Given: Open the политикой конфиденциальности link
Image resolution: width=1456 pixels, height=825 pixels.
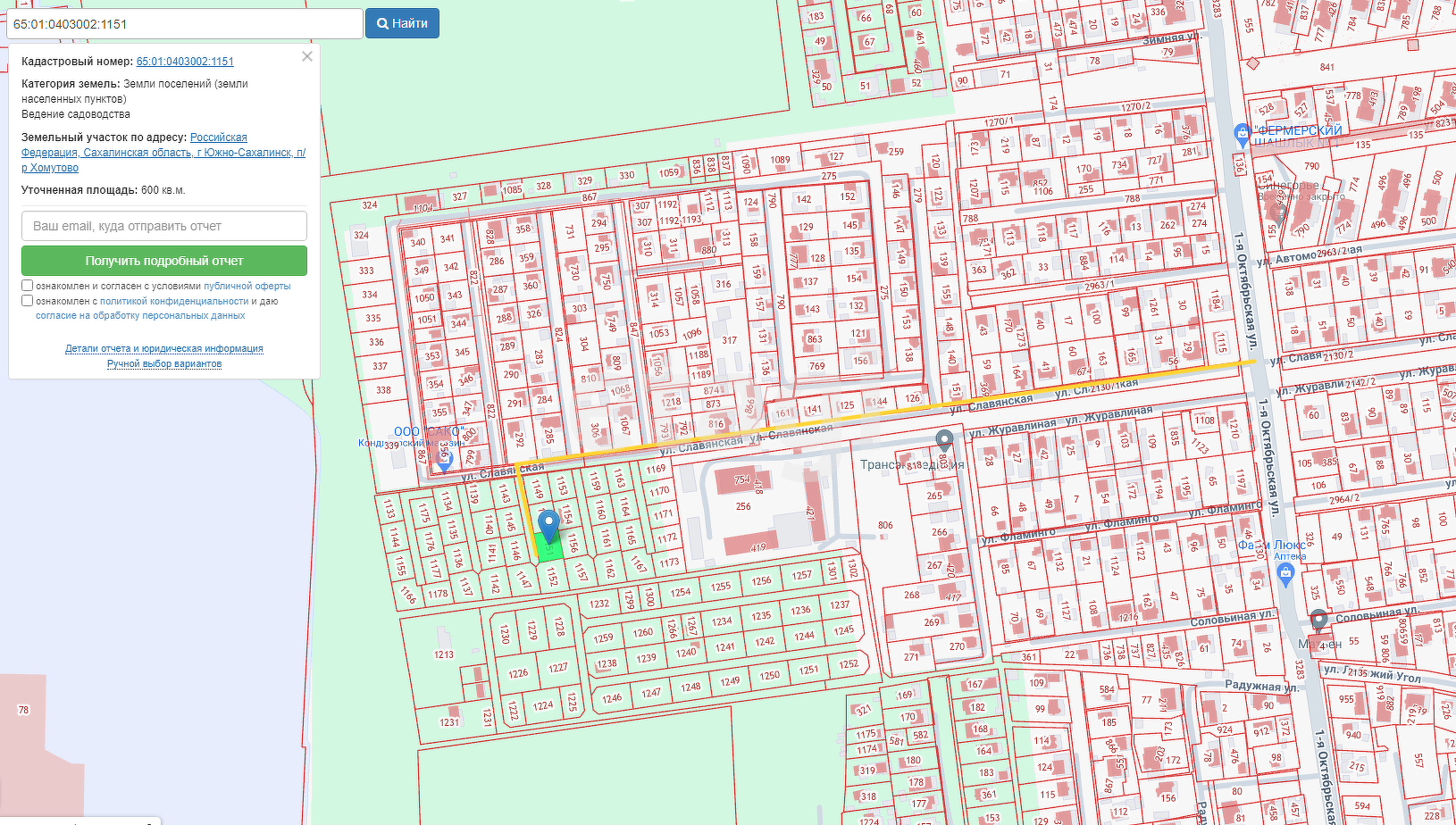Looking at the screenshot, I should click(x=174, y=301).
